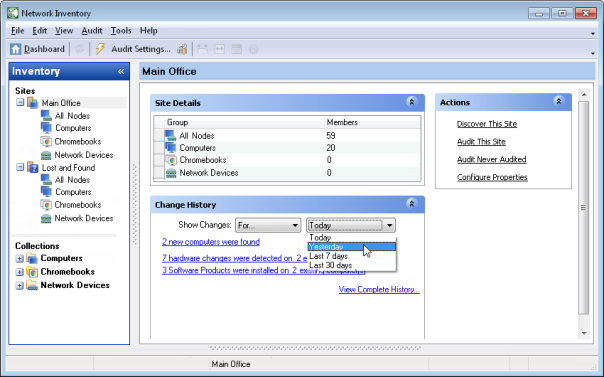Viewport: 604px width, 377px height.
Task: Select All Nodes under Main Office
Action: point(72,116)
